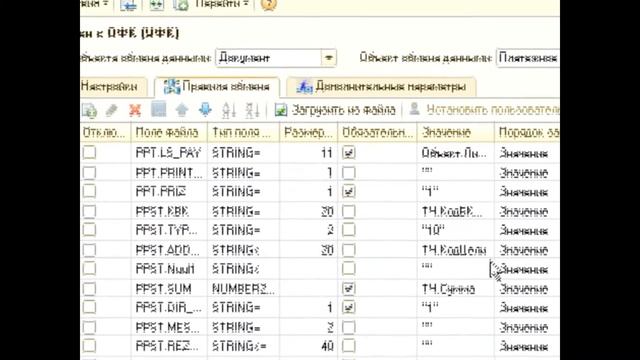Open the Дополнительные параметры tab
This screenshot has width=640, height=360.
point(381,87)
